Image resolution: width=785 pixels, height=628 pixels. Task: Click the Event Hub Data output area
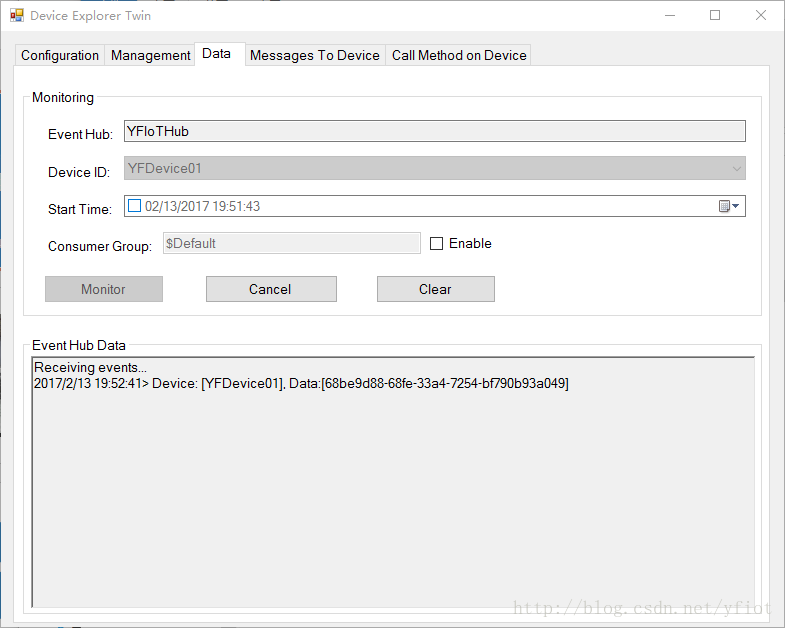tap(392, 482)
